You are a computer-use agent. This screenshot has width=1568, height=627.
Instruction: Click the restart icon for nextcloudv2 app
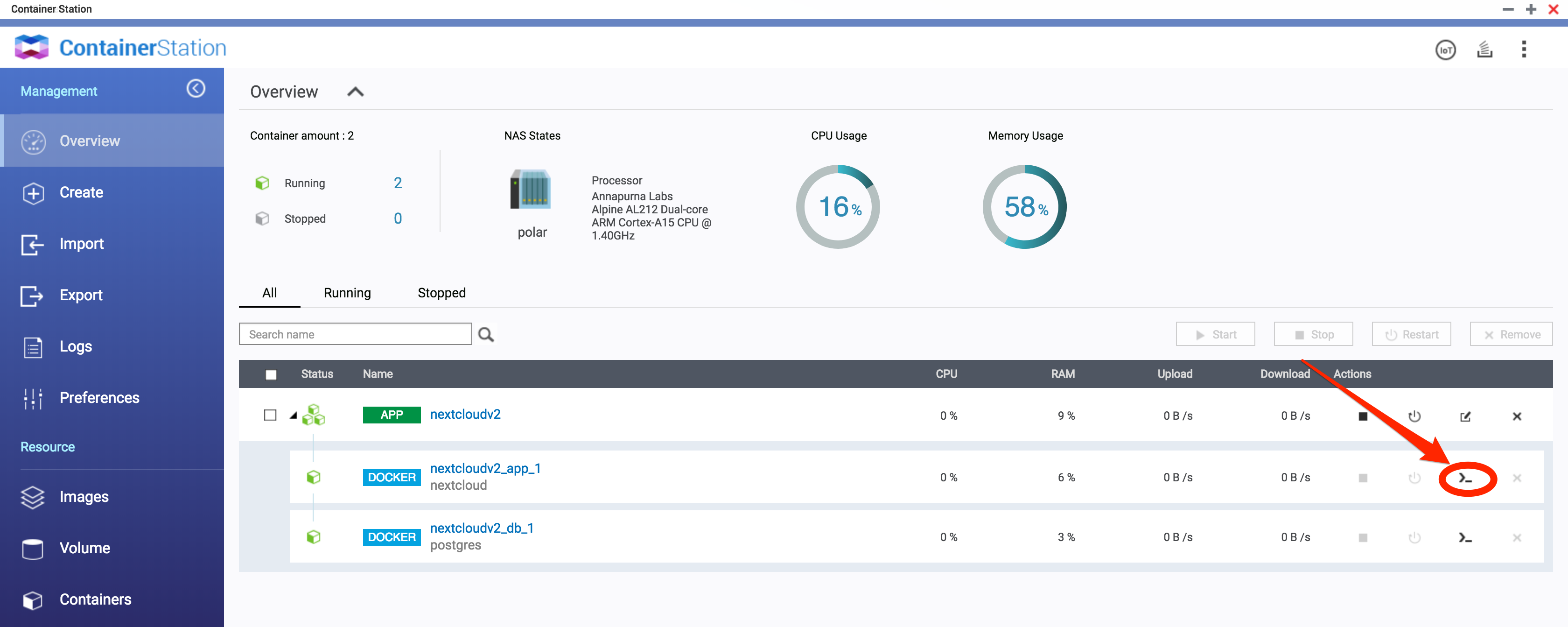(x=1414, y=416)
